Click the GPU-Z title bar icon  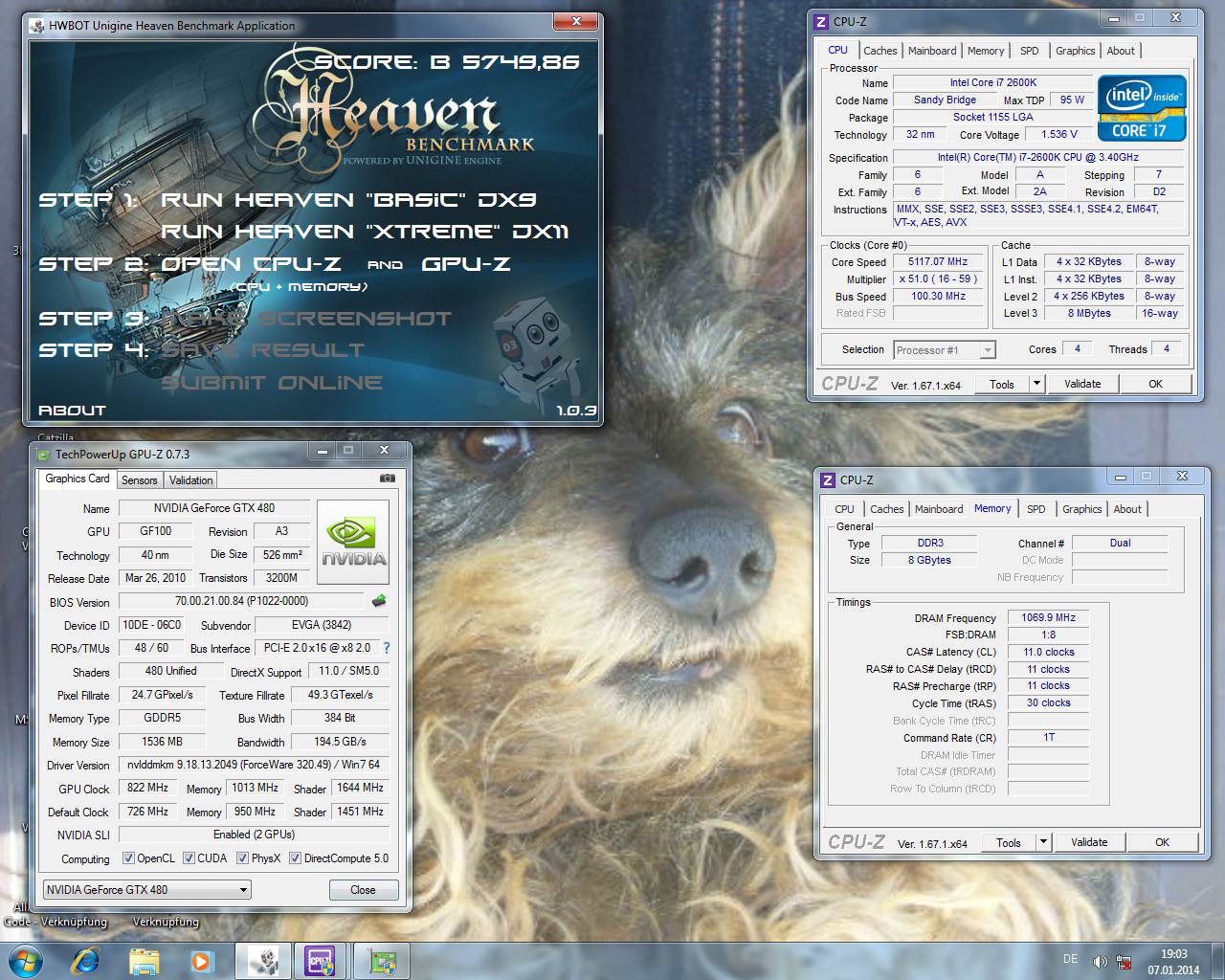[x=43, y=455]
